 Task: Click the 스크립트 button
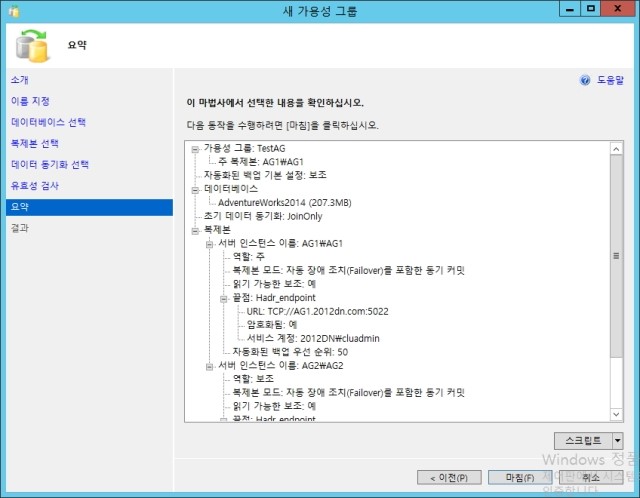pyautogui.click(x=583, y=441)
